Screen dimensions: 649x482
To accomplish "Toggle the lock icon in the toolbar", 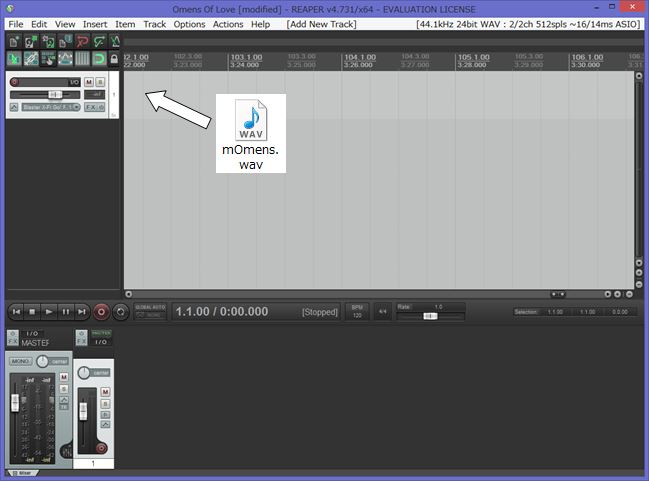I will pos(114,60).
